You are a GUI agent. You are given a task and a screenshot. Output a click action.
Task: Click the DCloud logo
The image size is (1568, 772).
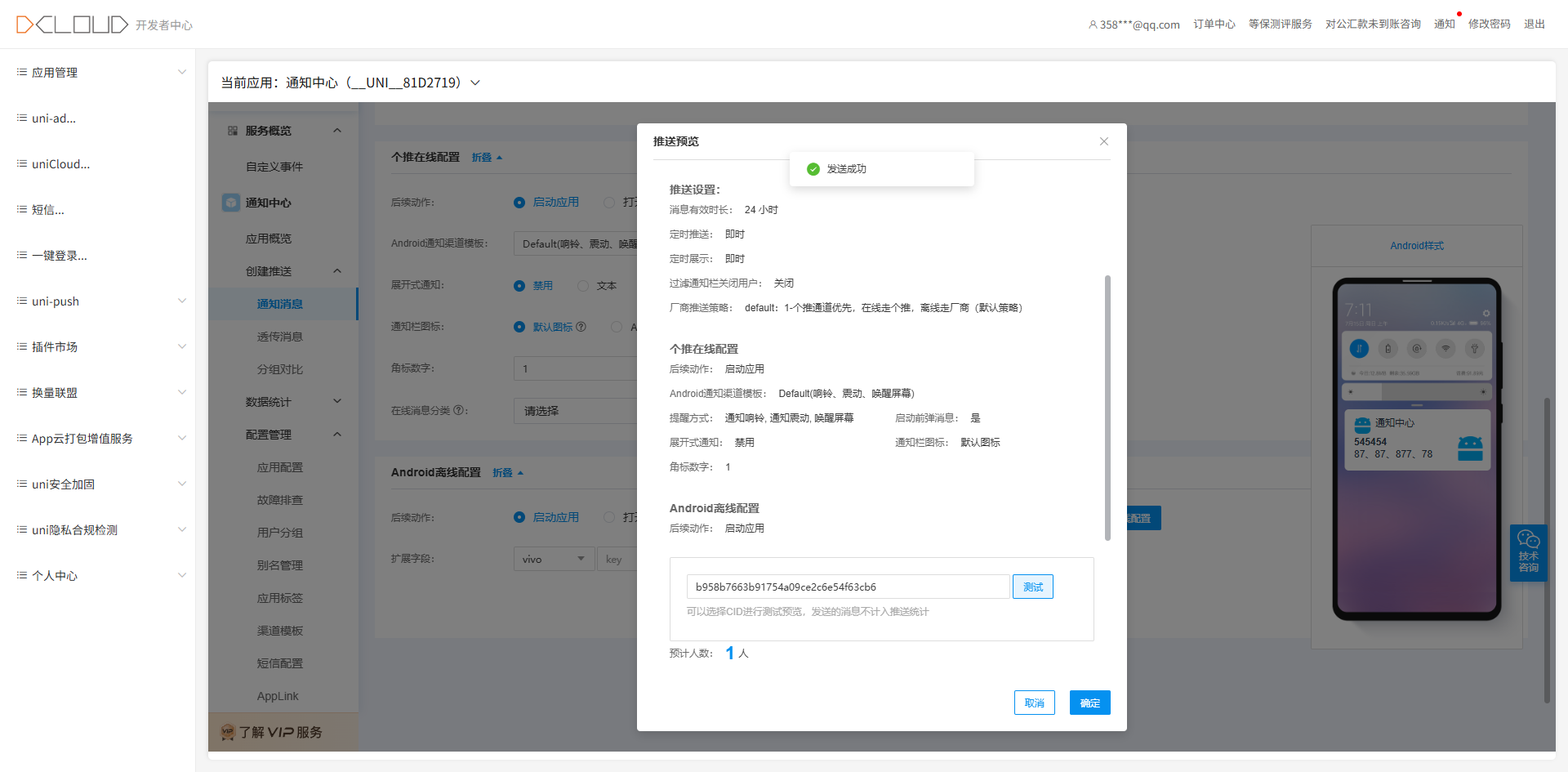click(72, 25)
